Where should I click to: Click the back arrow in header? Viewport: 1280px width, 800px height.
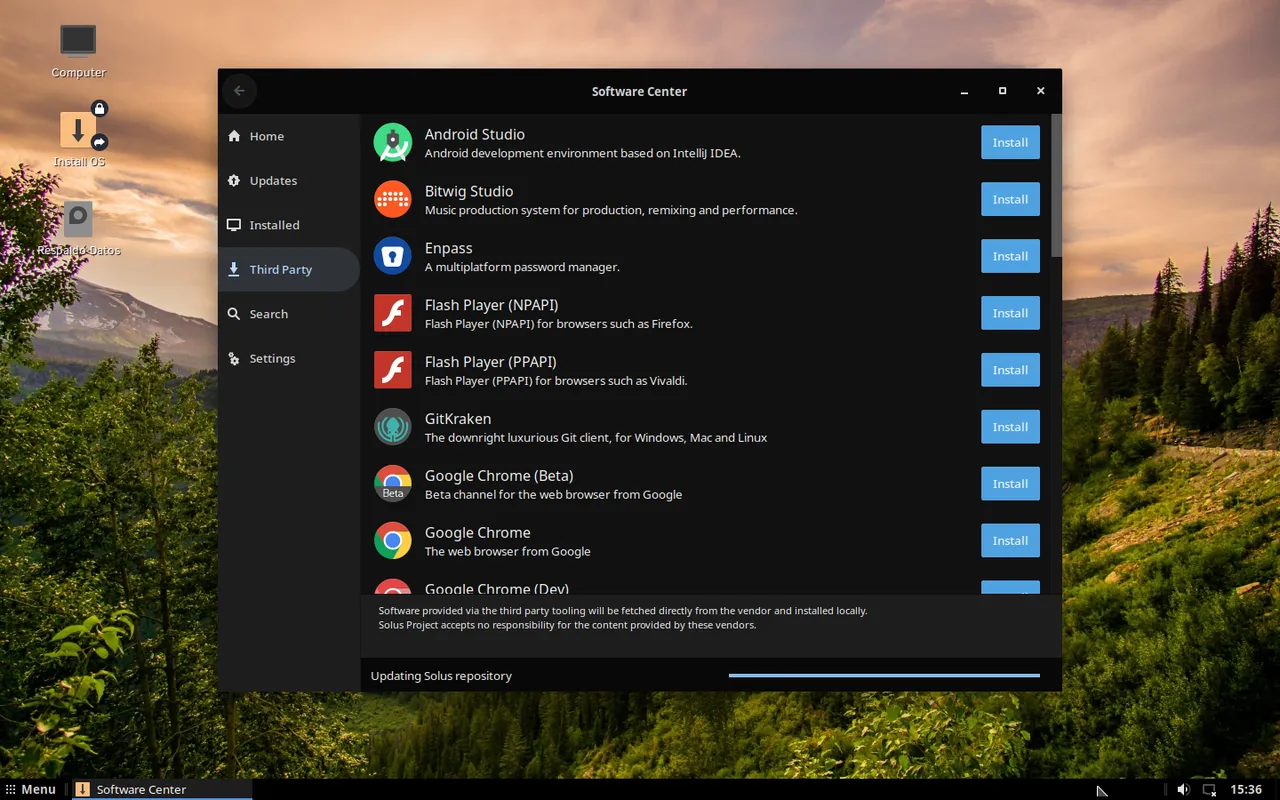tap(239, 91)
